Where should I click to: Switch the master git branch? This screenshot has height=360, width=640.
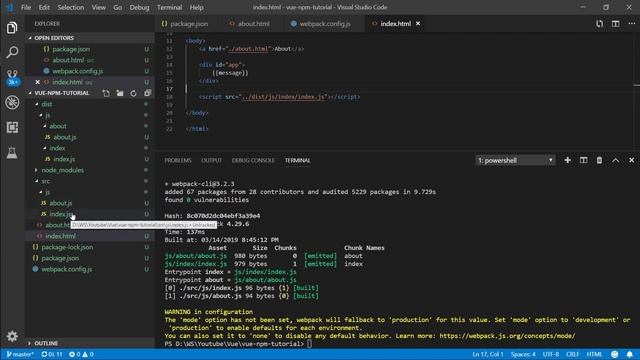point(20,354)
